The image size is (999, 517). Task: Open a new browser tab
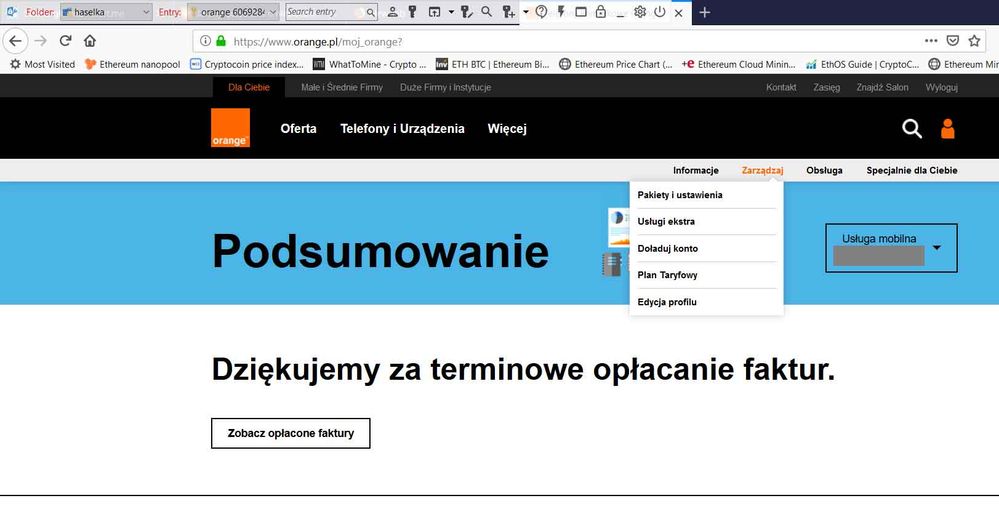(x=704, y=12)
